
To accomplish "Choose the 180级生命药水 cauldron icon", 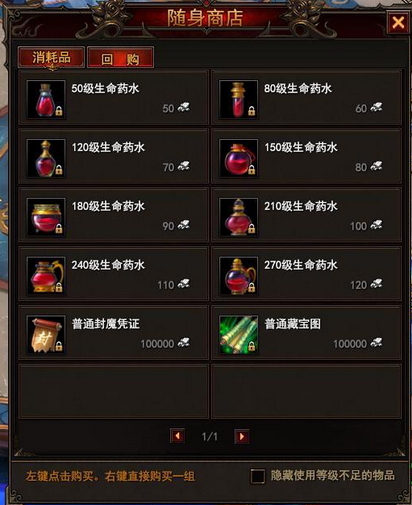I will tap(46, 217).
